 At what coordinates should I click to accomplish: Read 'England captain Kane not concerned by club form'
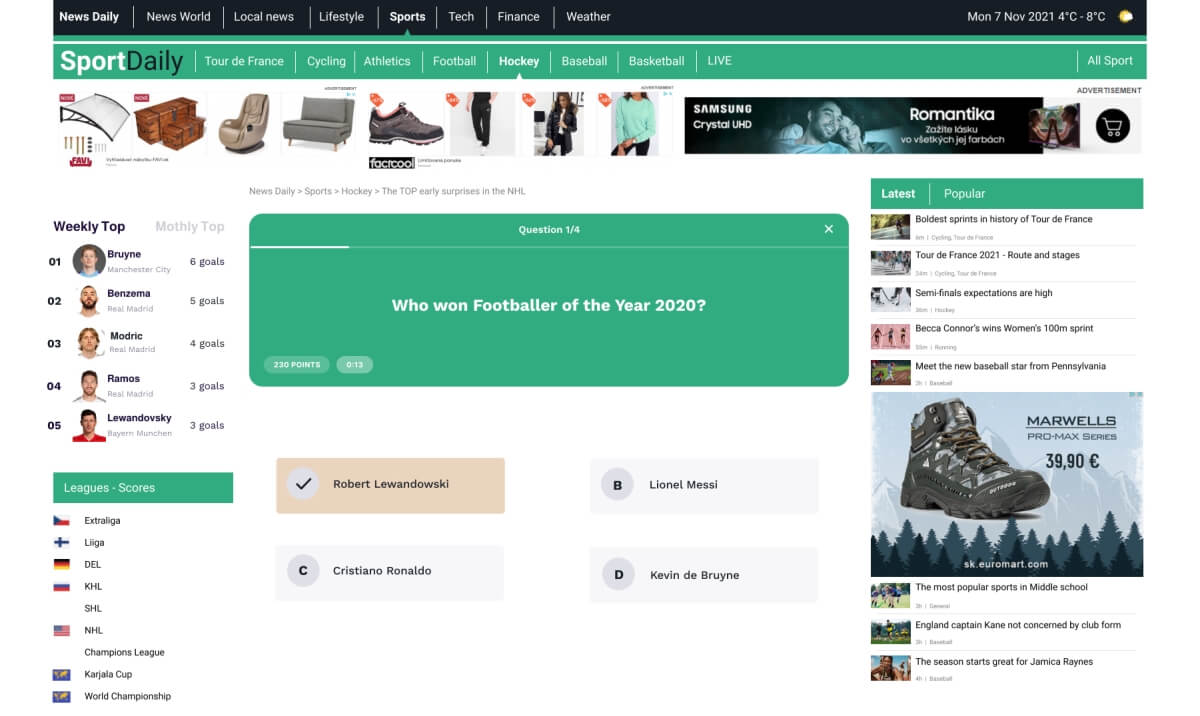[1018, 625]
